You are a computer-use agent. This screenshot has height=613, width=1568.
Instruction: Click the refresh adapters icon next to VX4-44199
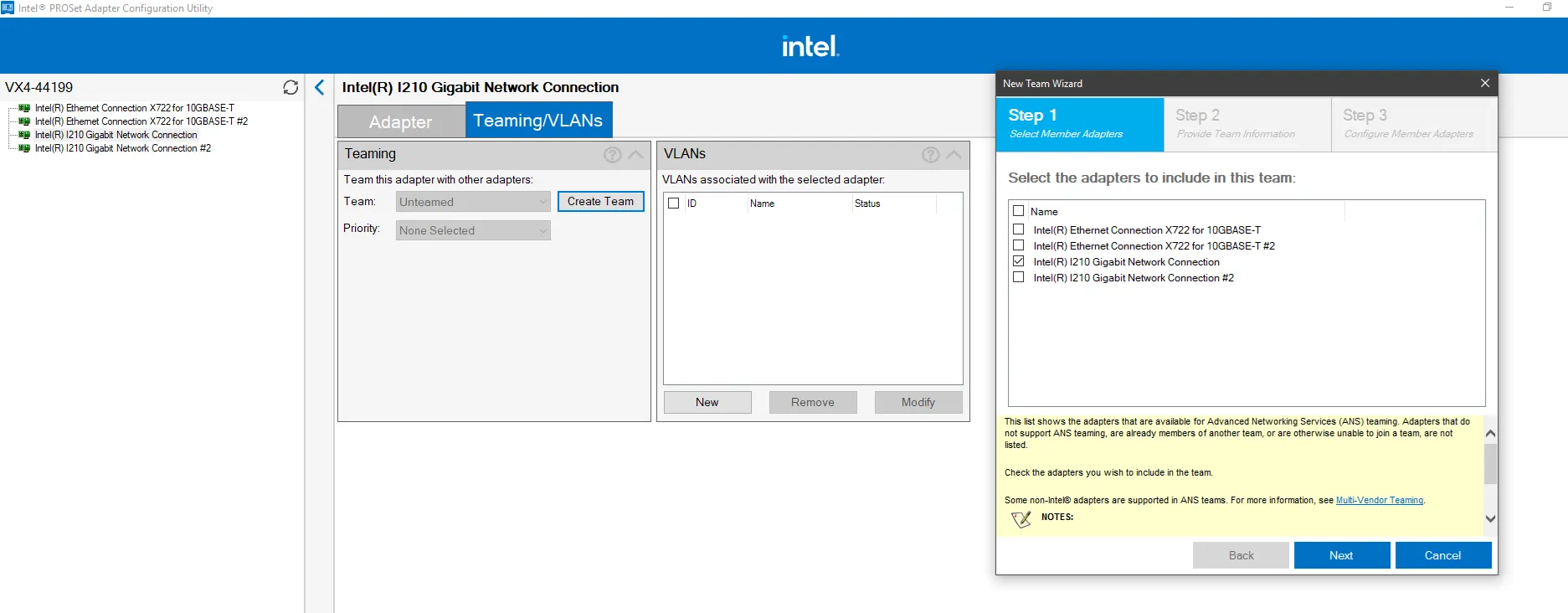click(x=290, y=88)
